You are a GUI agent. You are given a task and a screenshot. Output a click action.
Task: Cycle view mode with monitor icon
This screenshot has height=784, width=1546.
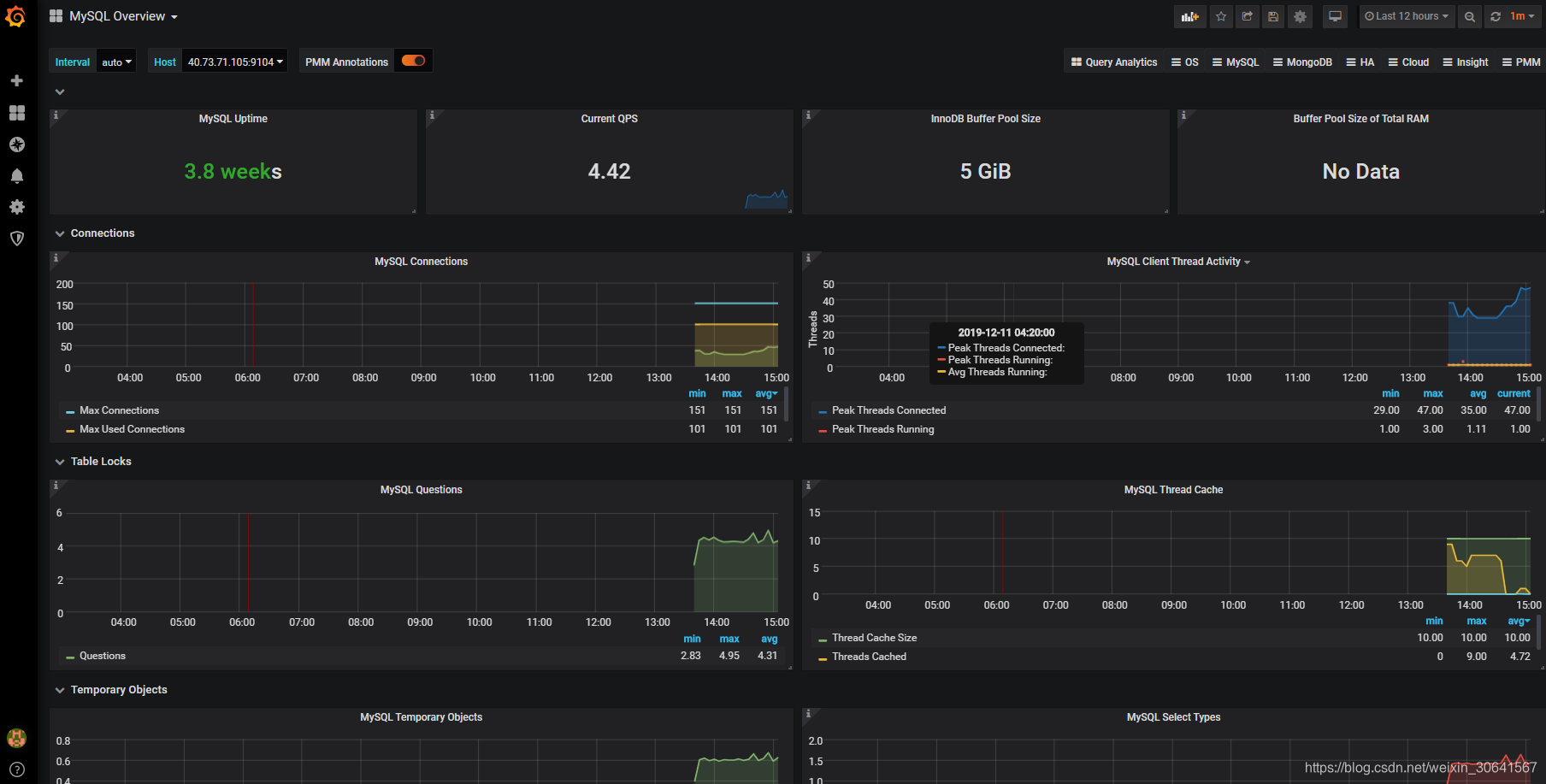[x=1335, y=16]
